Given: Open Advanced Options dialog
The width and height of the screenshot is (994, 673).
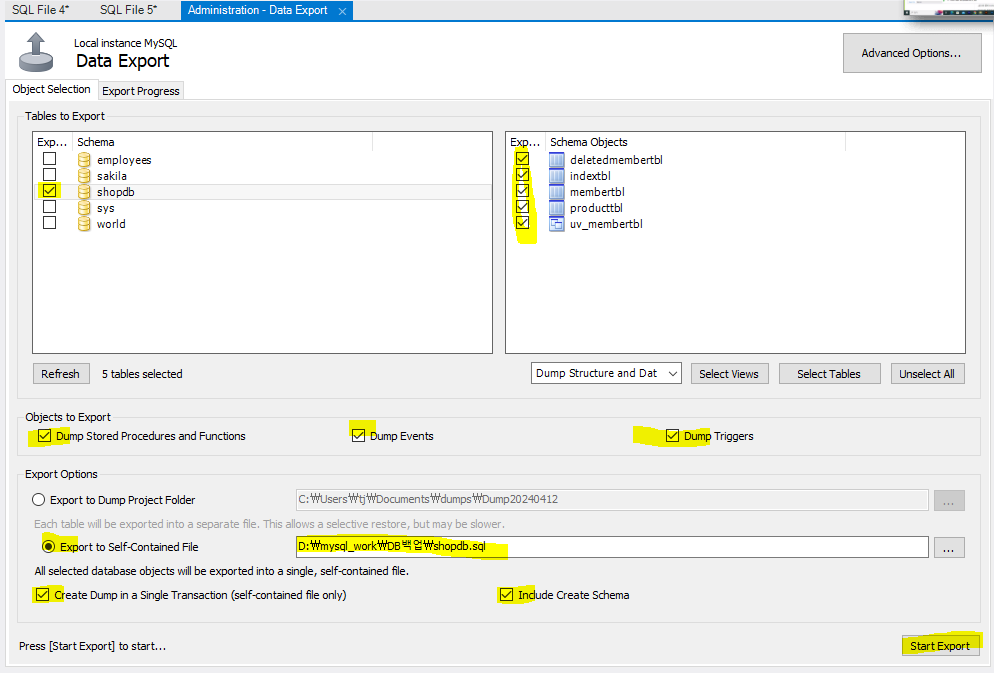Looking at the screenshot, I should click(912, 53).
